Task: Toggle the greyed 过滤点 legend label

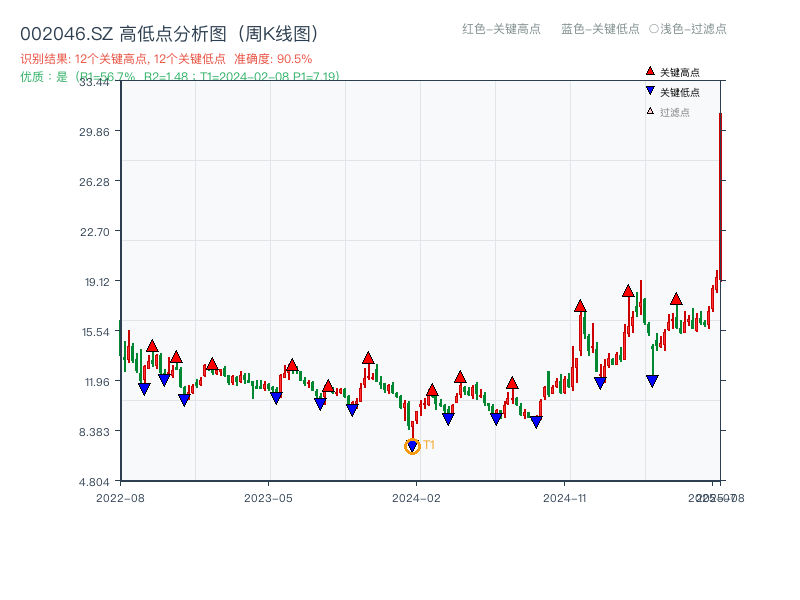Action: 674,112
